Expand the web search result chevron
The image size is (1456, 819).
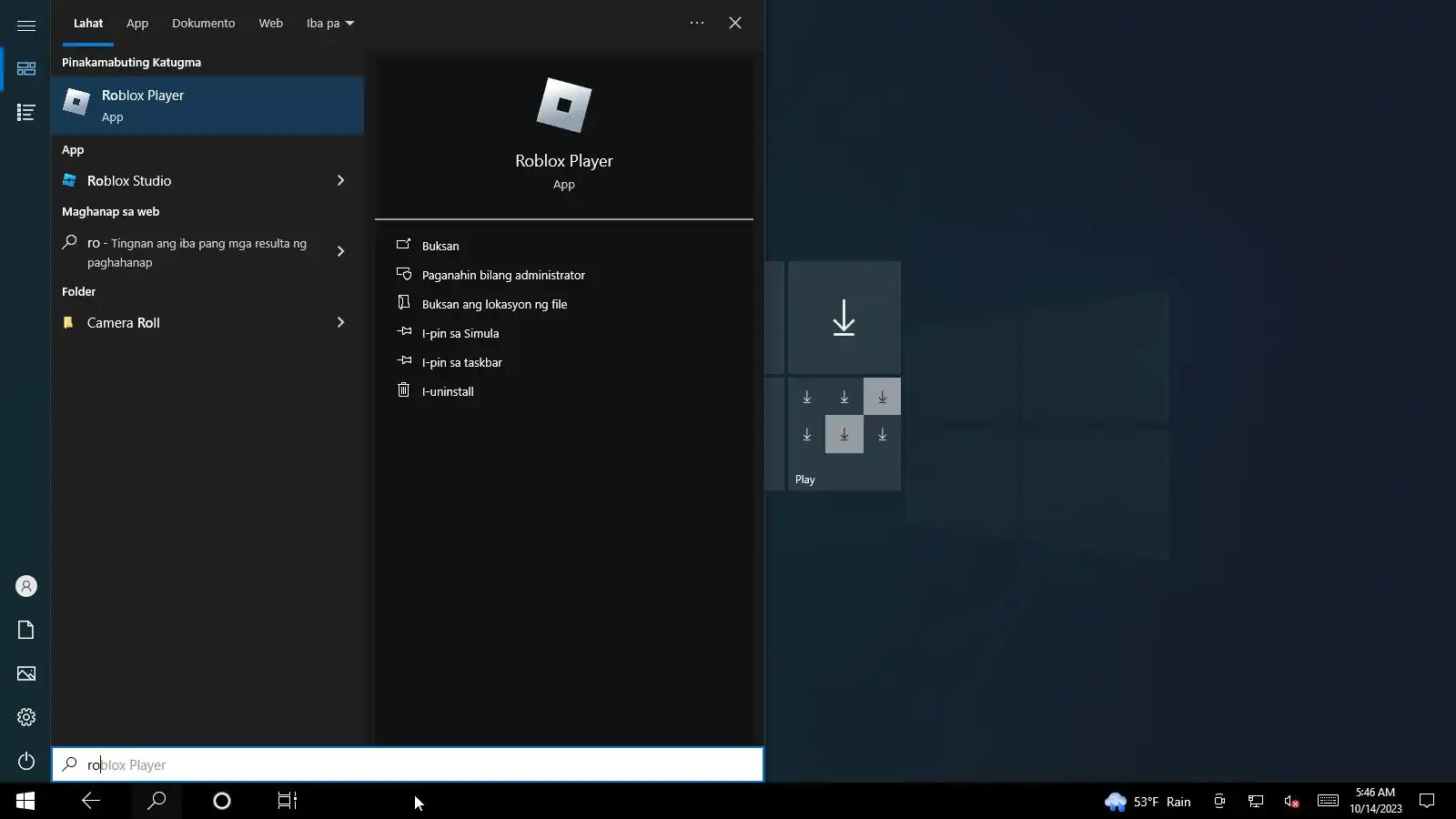coord(340,251)
